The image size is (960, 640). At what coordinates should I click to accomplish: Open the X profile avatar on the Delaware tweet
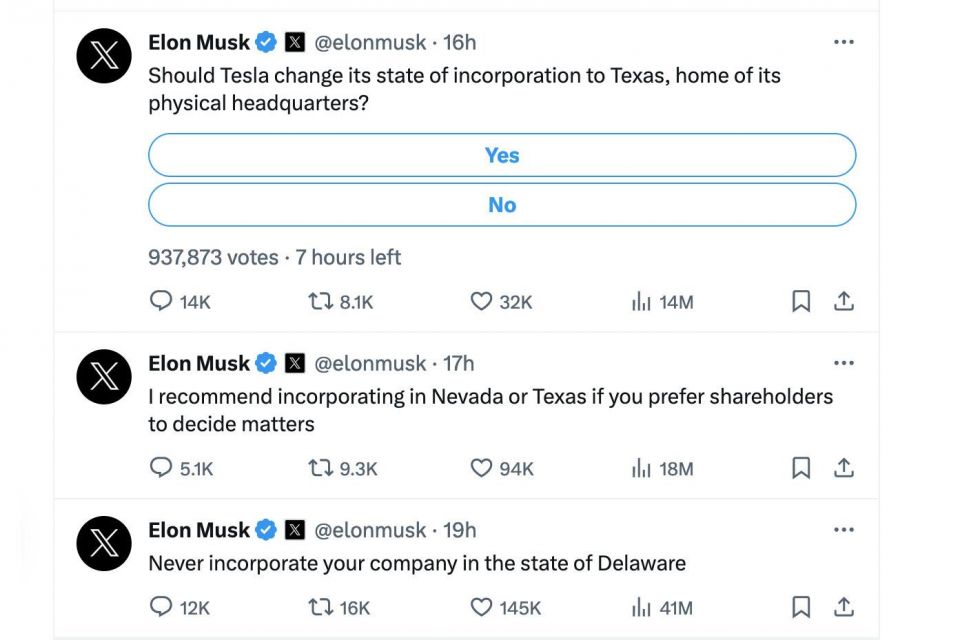click(104, 543)
